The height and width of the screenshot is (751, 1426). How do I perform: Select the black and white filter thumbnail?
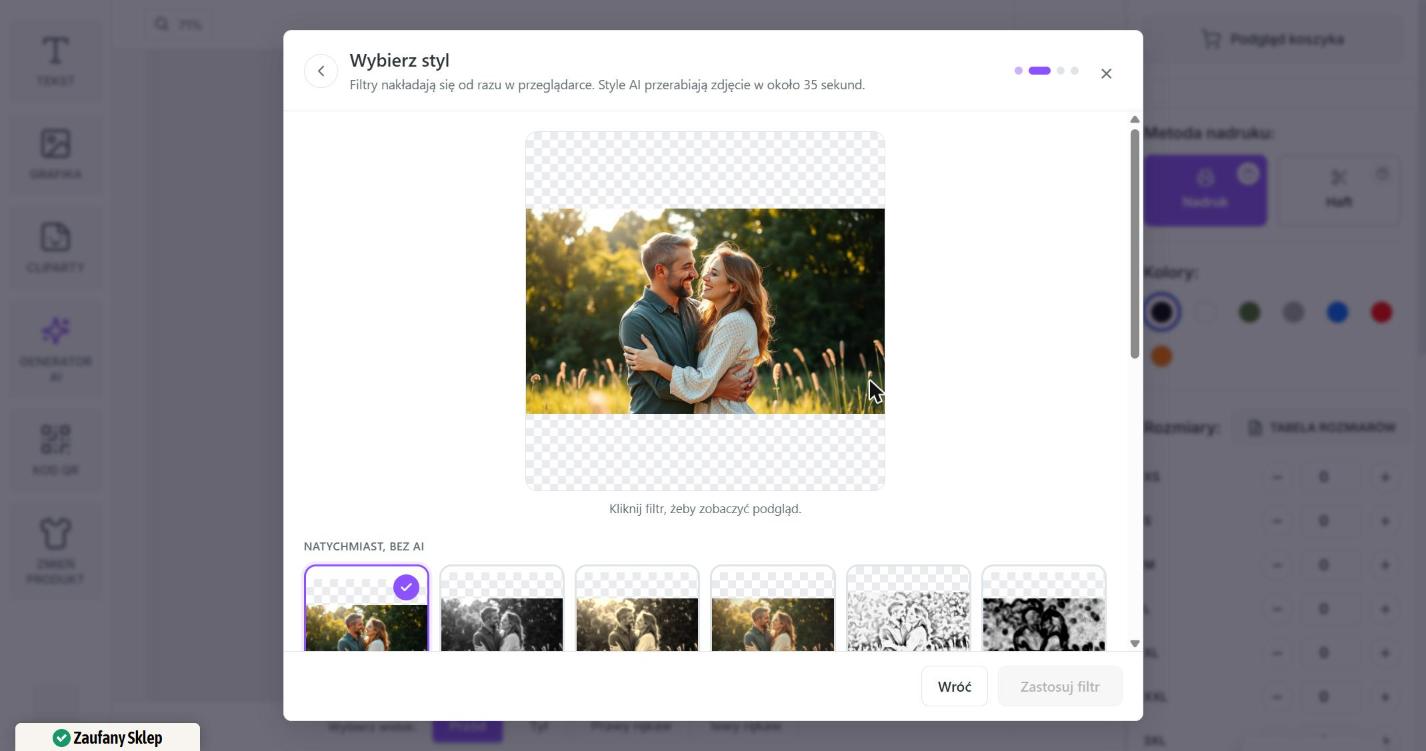point(502,609)
